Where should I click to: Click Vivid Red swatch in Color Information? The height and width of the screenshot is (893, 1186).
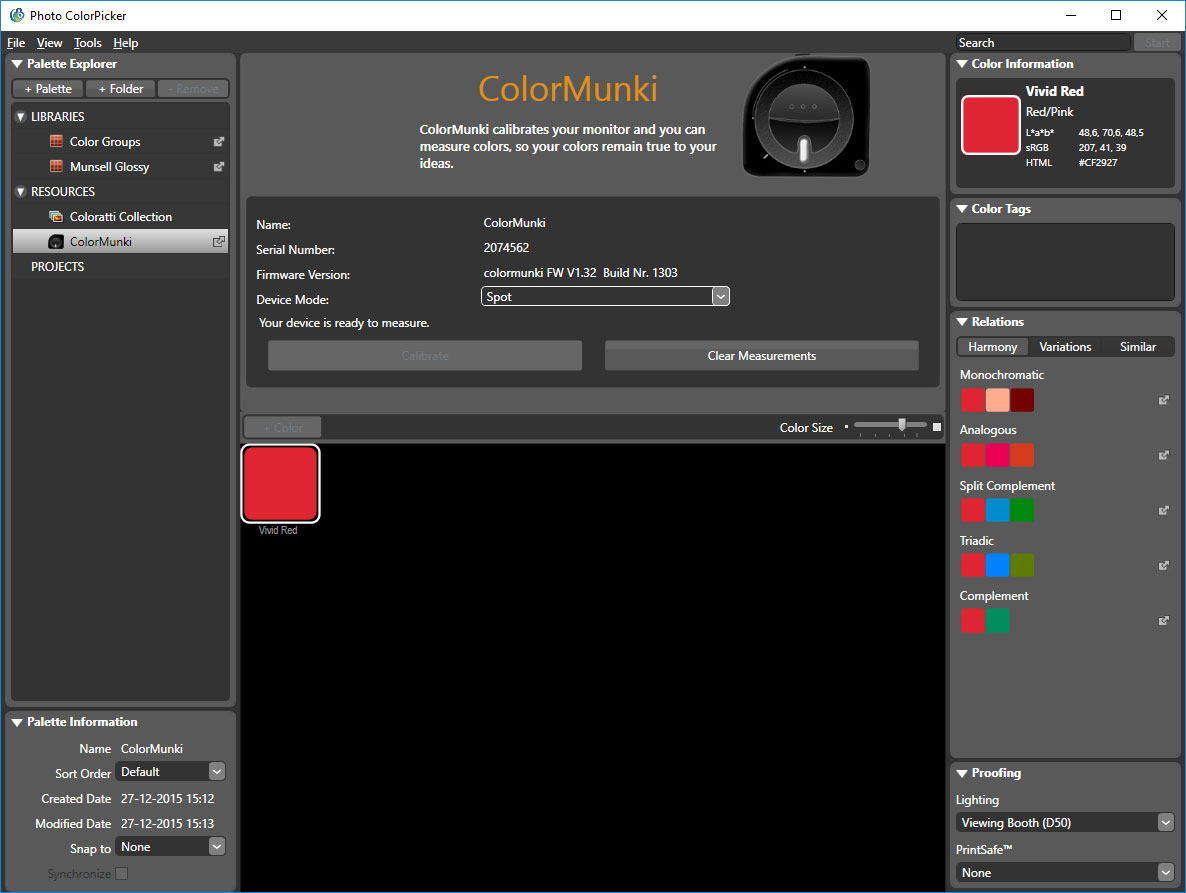990,126
